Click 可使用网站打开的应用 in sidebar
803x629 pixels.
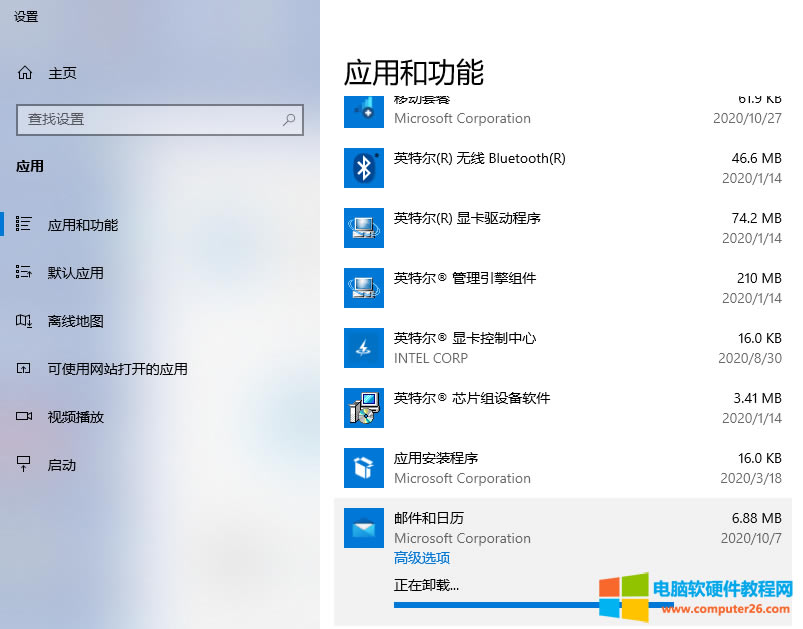pos(110,368)
